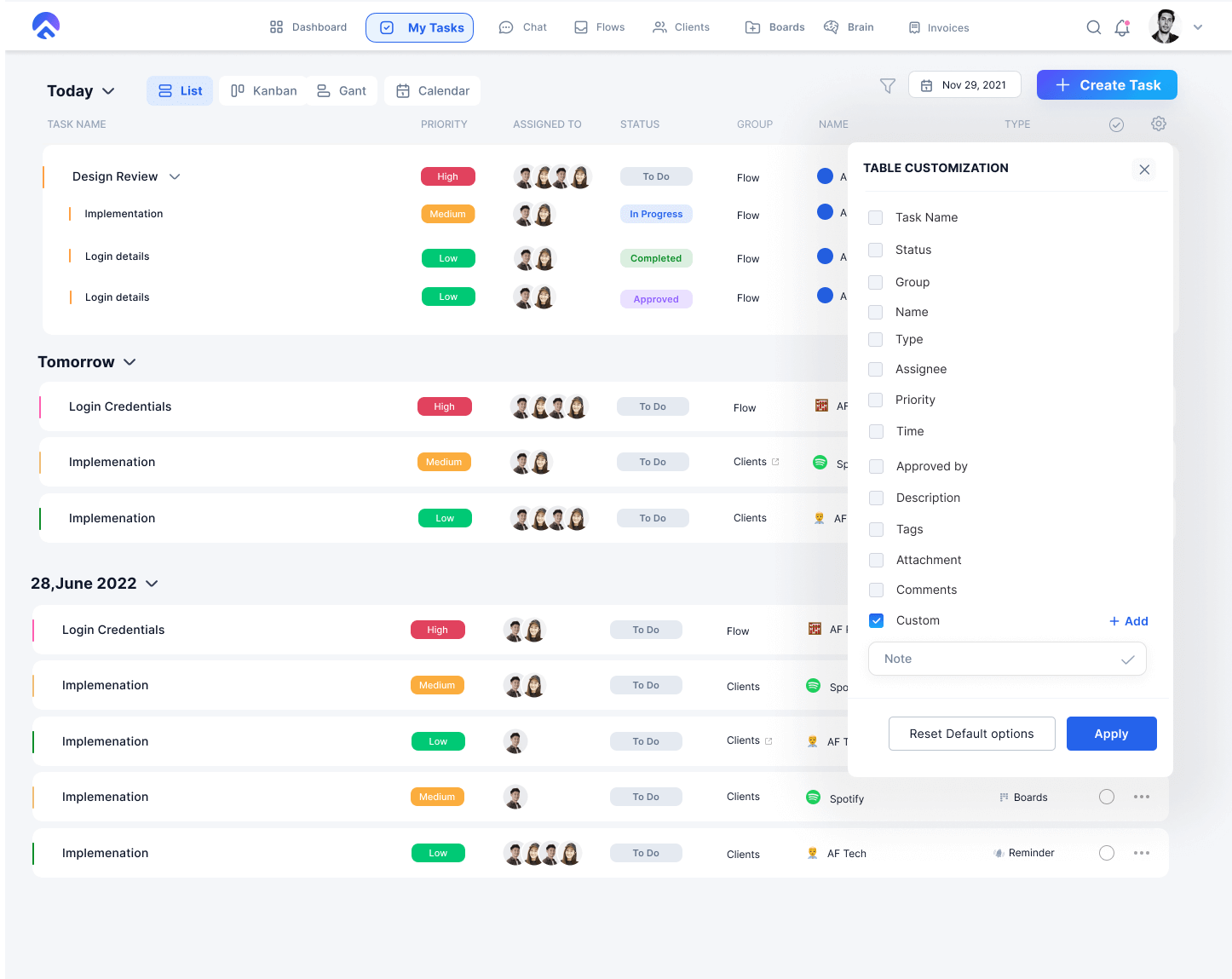Click the Reminder type cell
Screen dimensions: 1232x979
pyautogui.click(x=1024, y=853)
